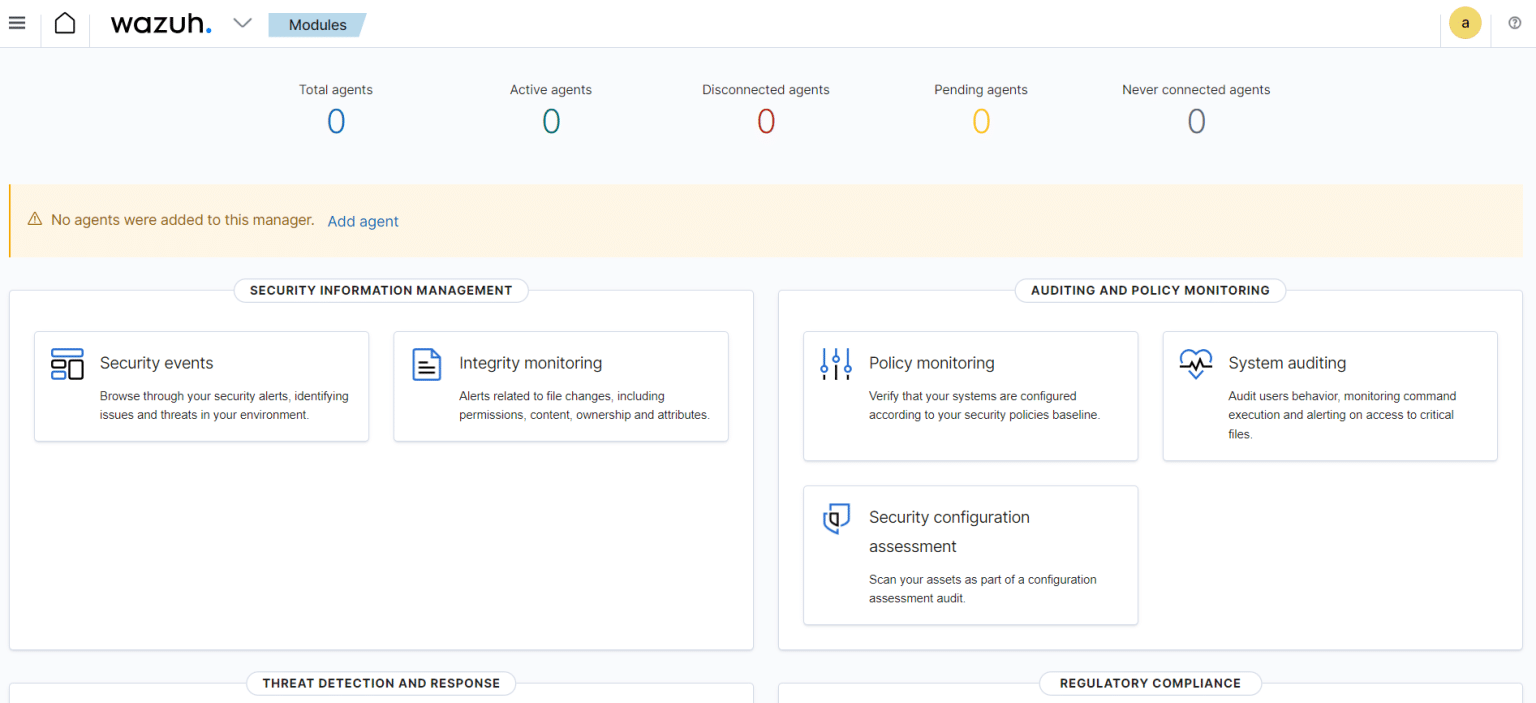
Task: View the Active agents count
Action: click(x=551, y=122)
